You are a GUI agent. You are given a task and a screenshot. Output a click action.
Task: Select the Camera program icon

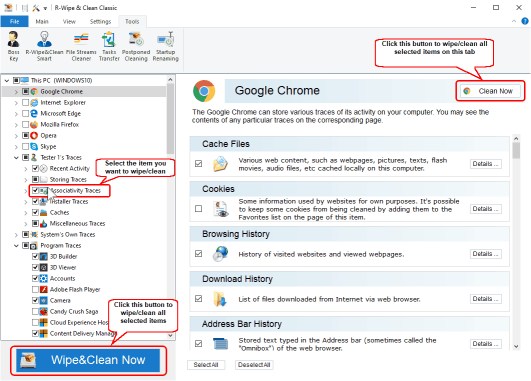pyautogui.click(x=44, y=301)
